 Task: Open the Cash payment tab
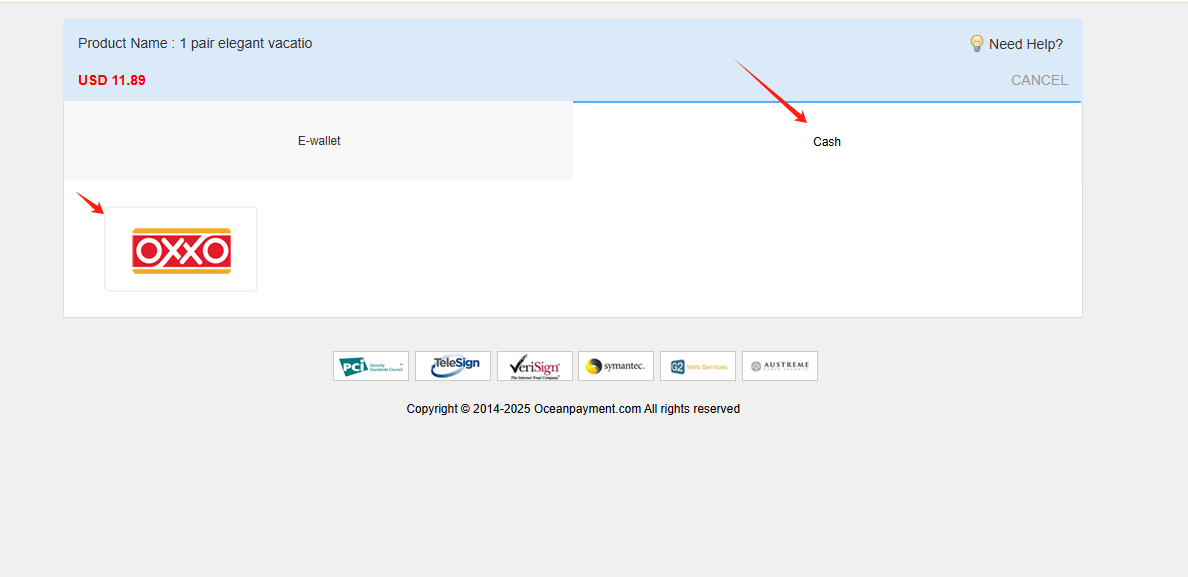click(x=827, y=142)
